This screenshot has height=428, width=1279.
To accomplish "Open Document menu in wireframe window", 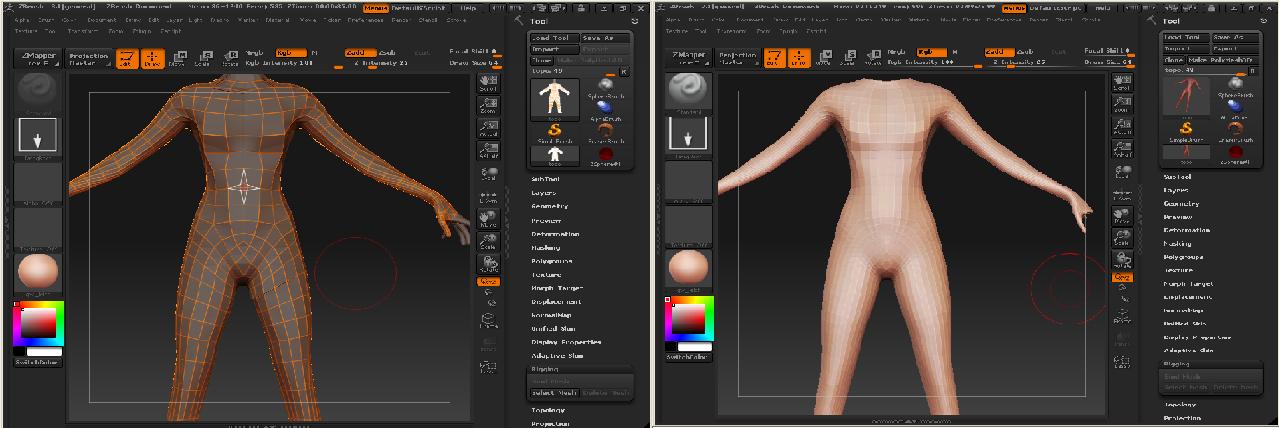I will (101, 19).
